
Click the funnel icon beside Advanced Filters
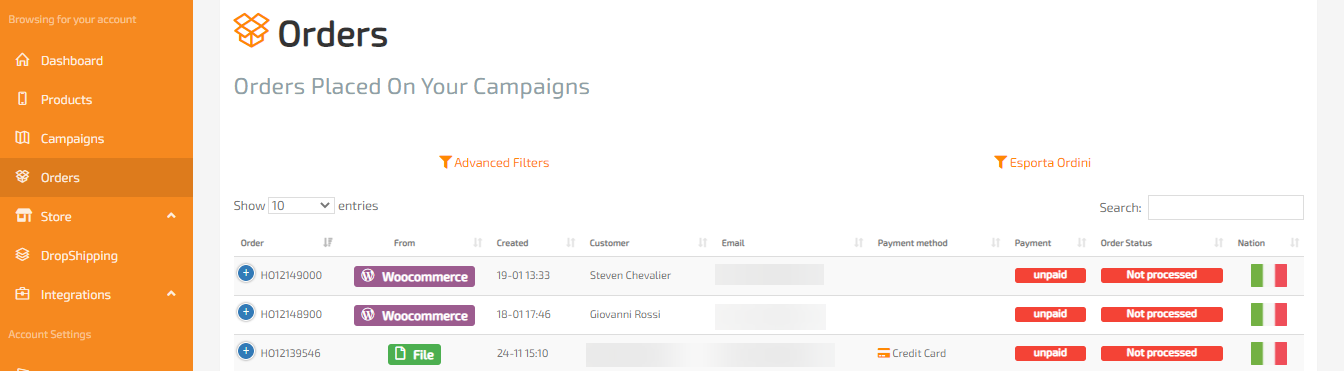point(446,162)
